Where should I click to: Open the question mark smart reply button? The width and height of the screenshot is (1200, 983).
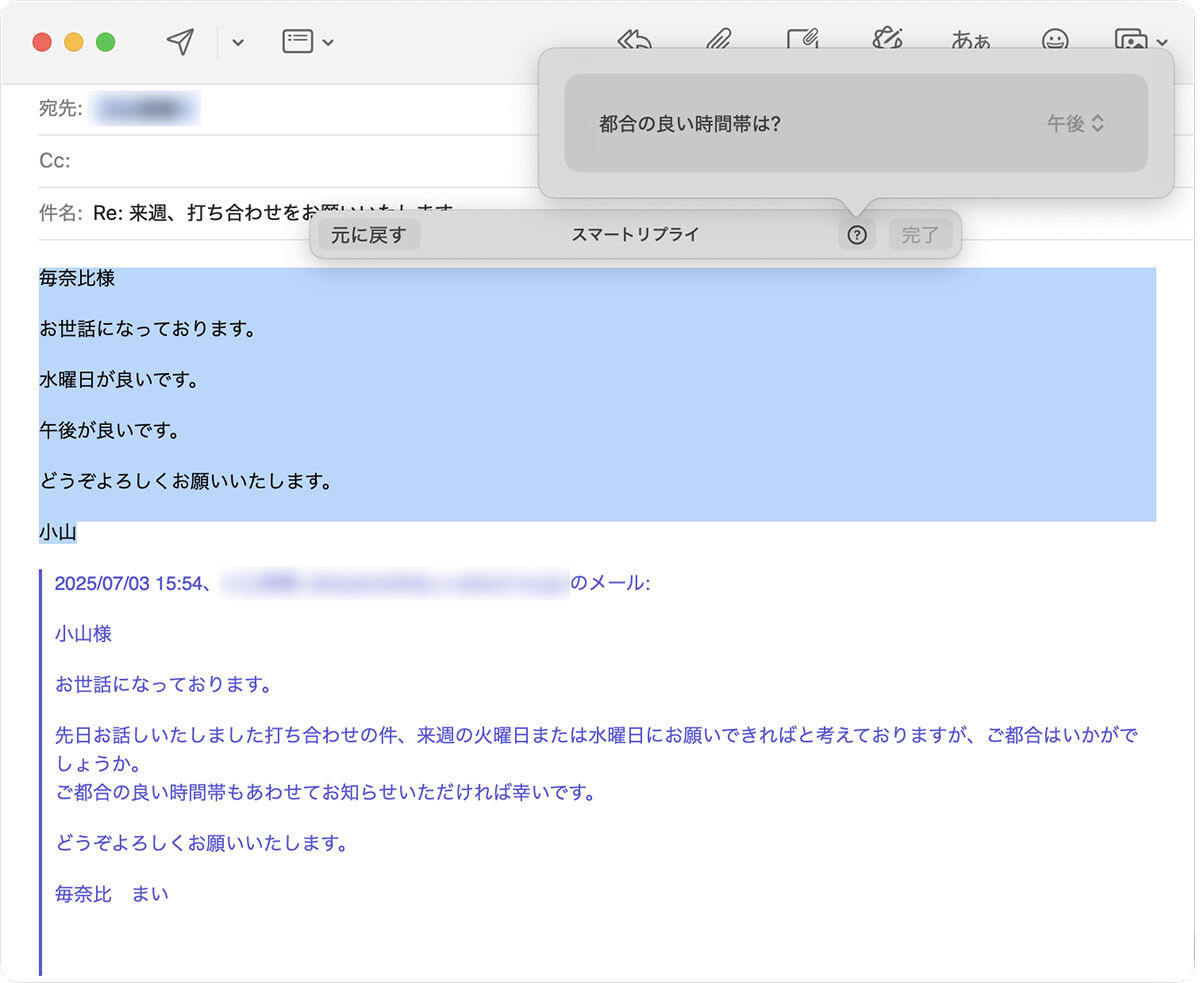(x=857, y=236)
